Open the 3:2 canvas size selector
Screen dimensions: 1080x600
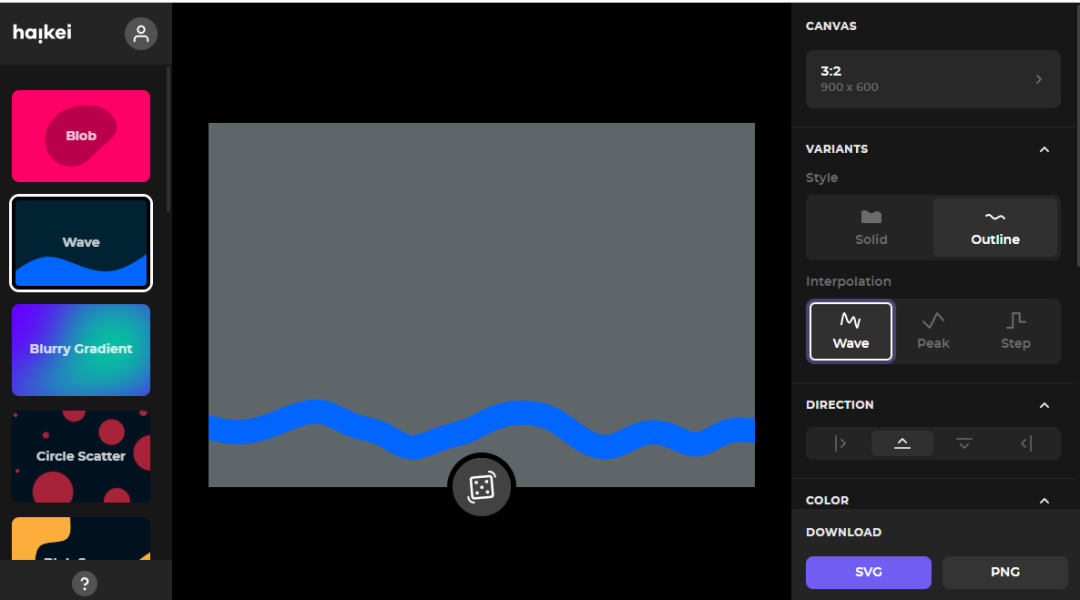coord(933,79)
